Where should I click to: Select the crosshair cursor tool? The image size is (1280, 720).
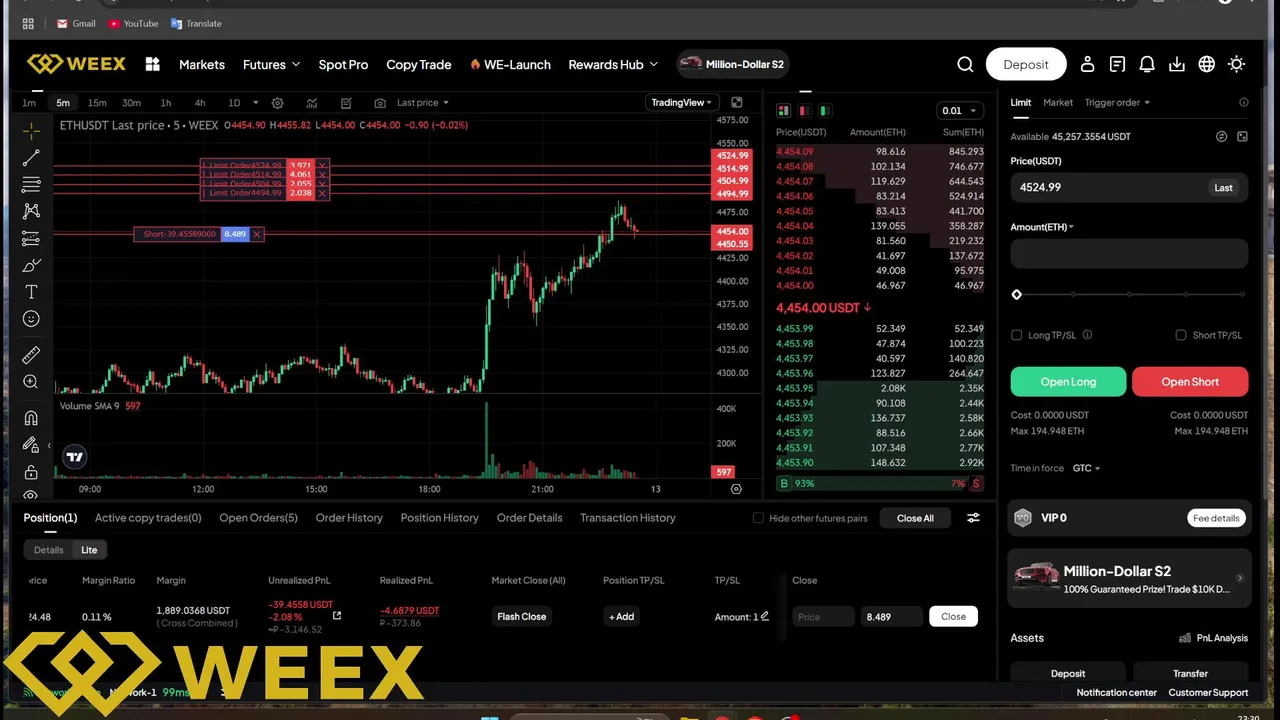31,131
